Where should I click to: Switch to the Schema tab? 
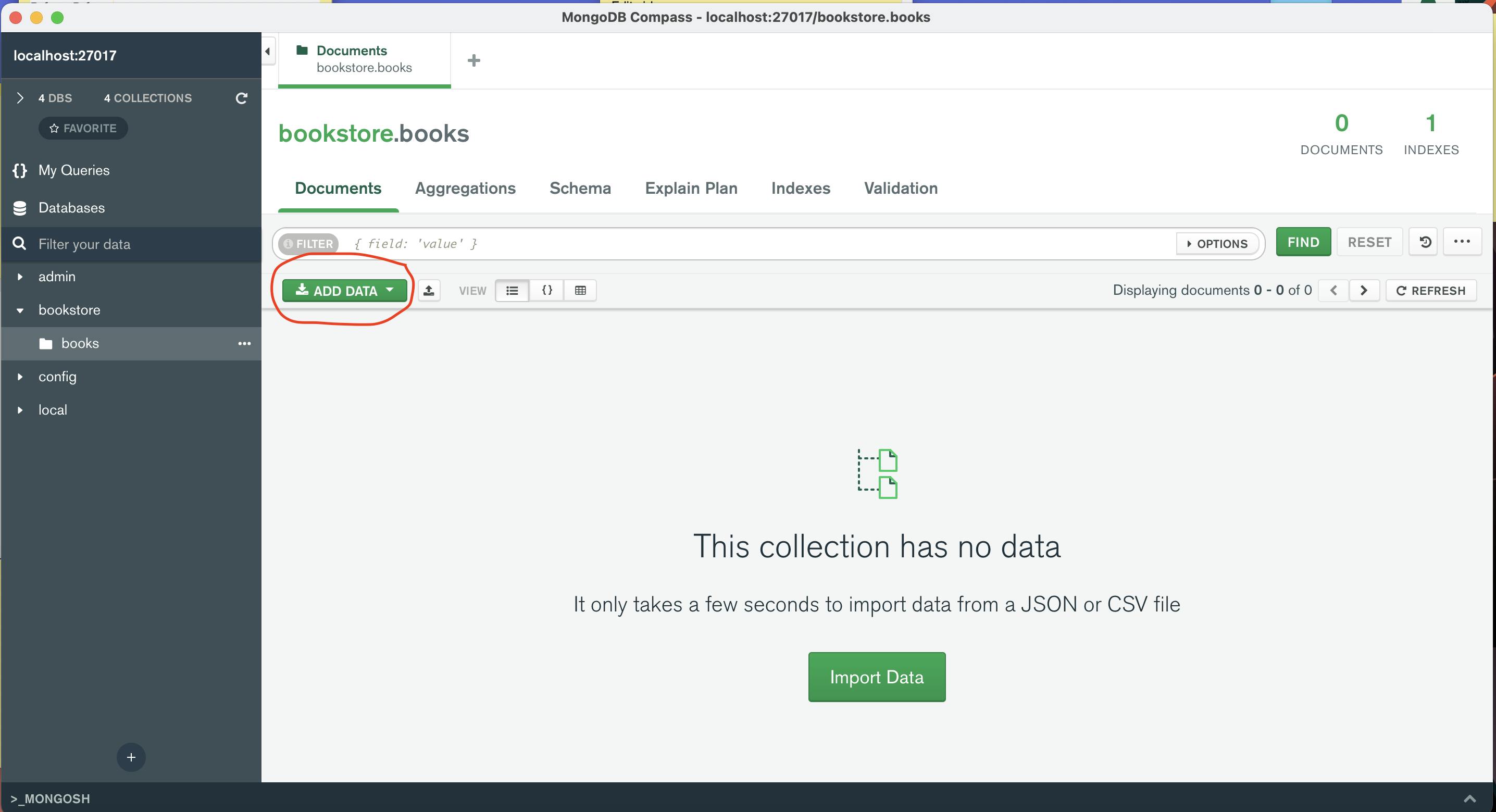click(580, 188)
